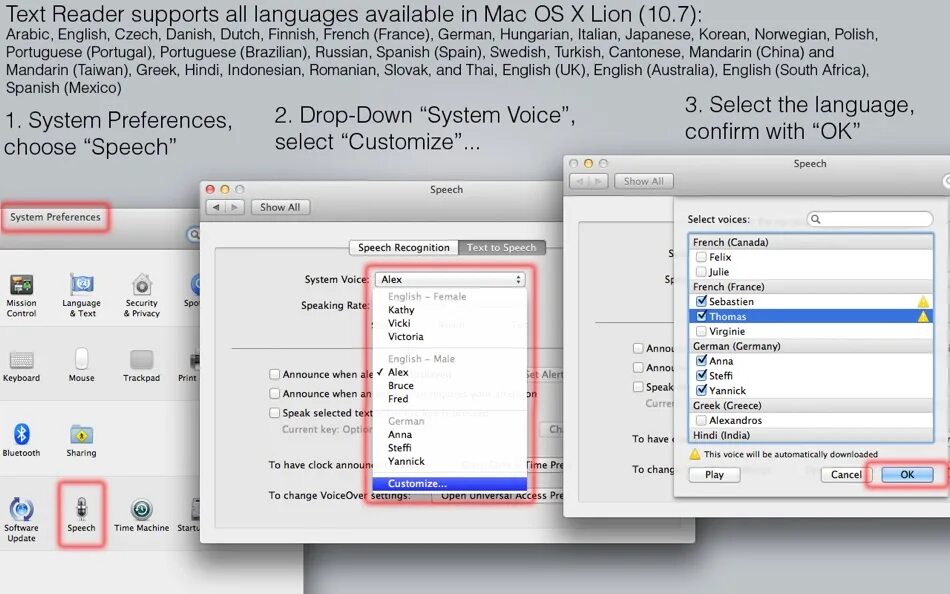Choose Anna from voice dropdown menu
950x594 pixels.
tap(450, 435)
